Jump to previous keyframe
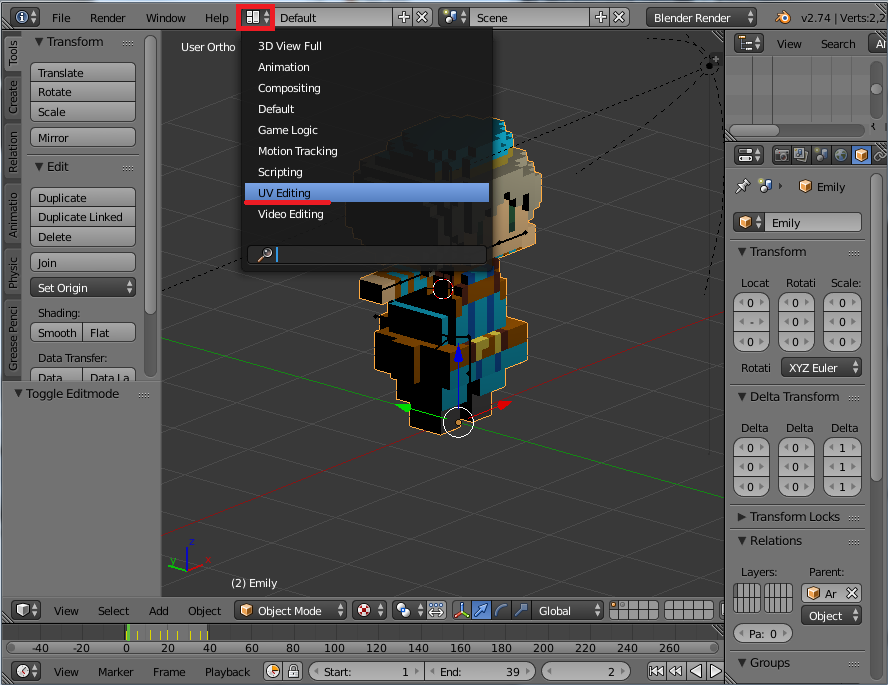Viewport: 888px width, 685px height. 676,671
